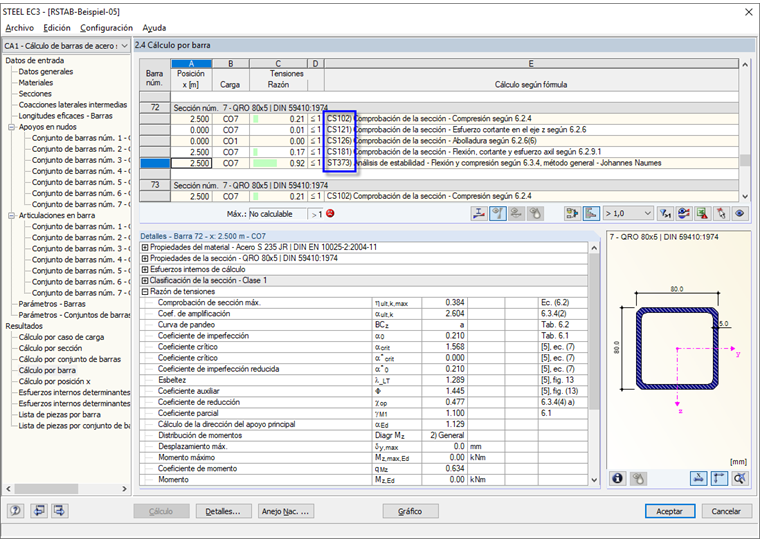The width and height of the screenshot is (760, 542).
Task: Click barra 73 row header
Action: (155, 185)
